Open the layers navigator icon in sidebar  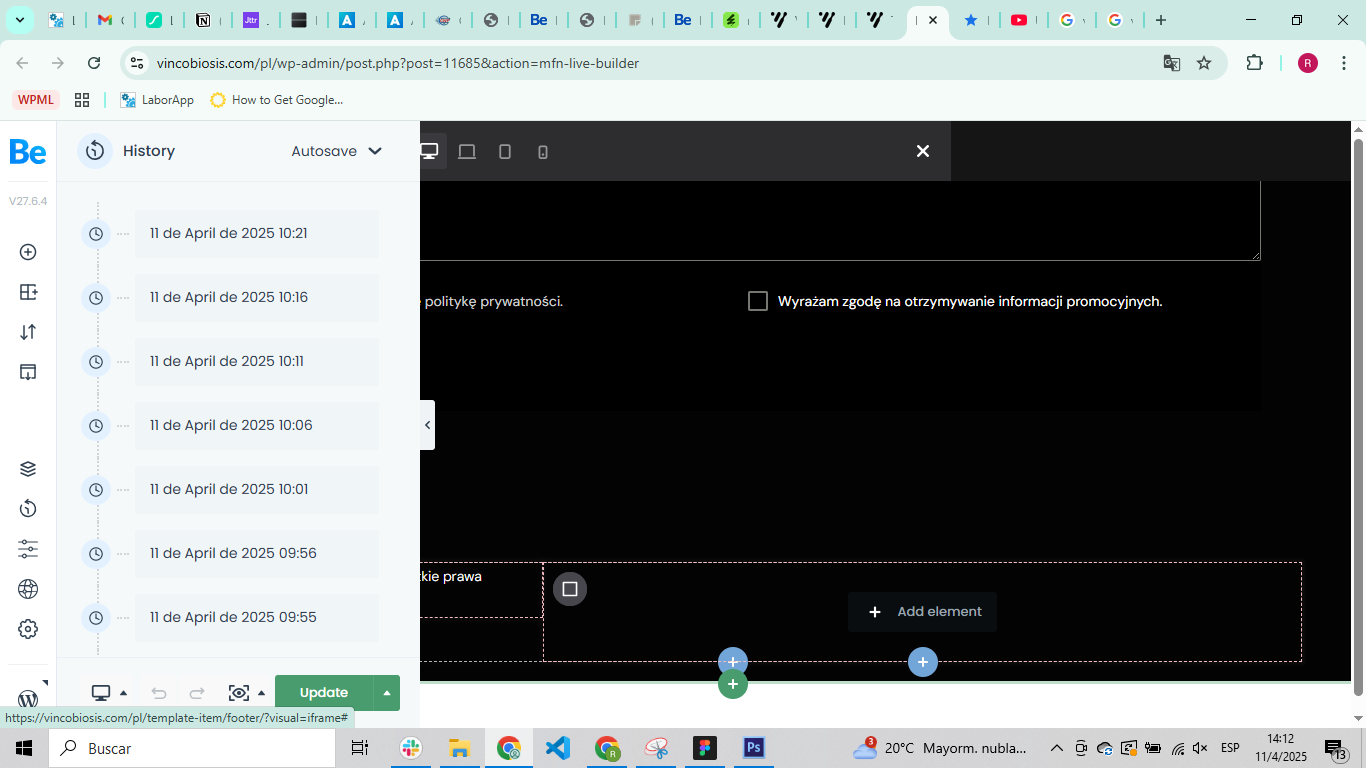28,469
